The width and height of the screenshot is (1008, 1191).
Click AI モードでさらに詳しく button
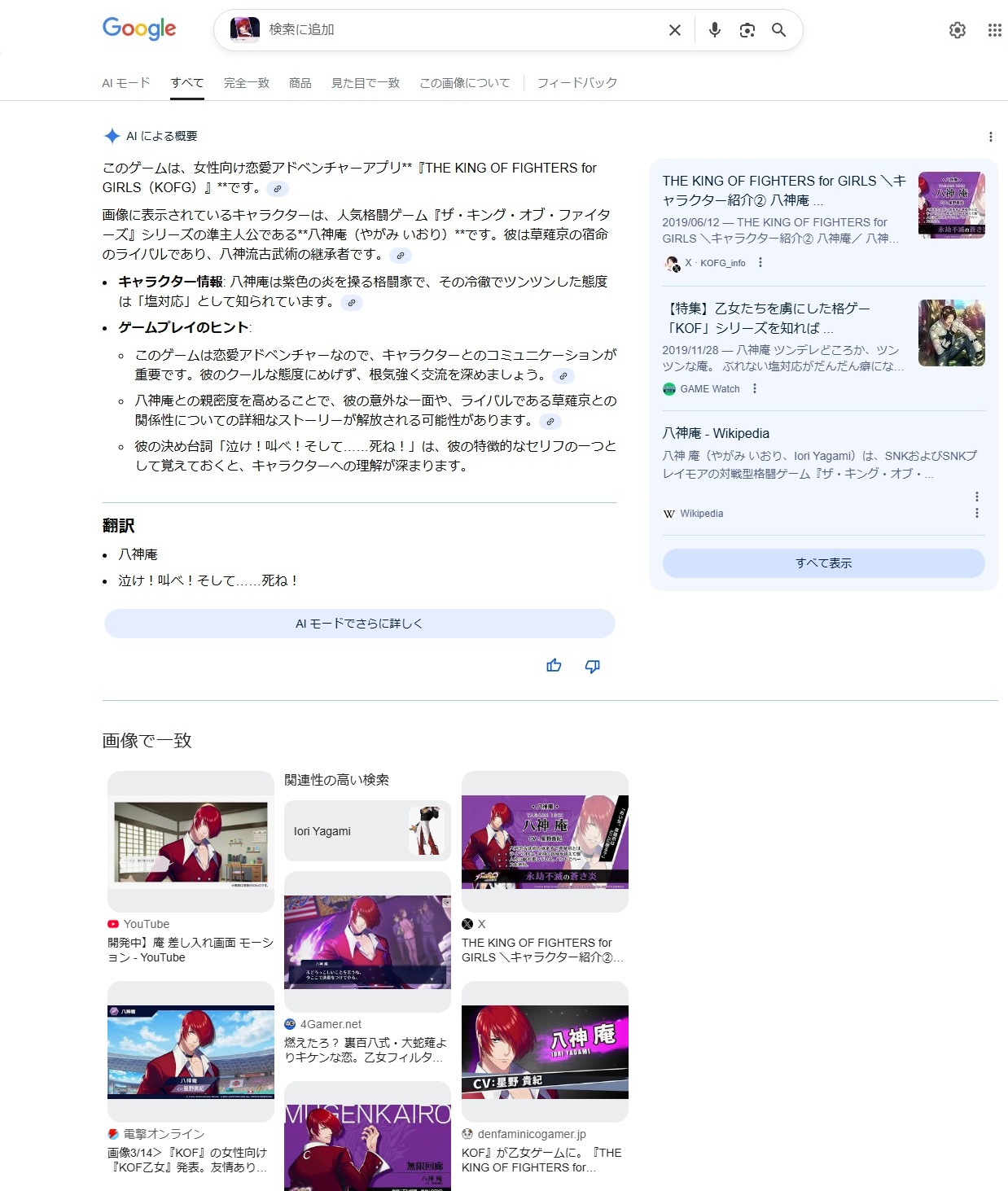pos(359,624)
